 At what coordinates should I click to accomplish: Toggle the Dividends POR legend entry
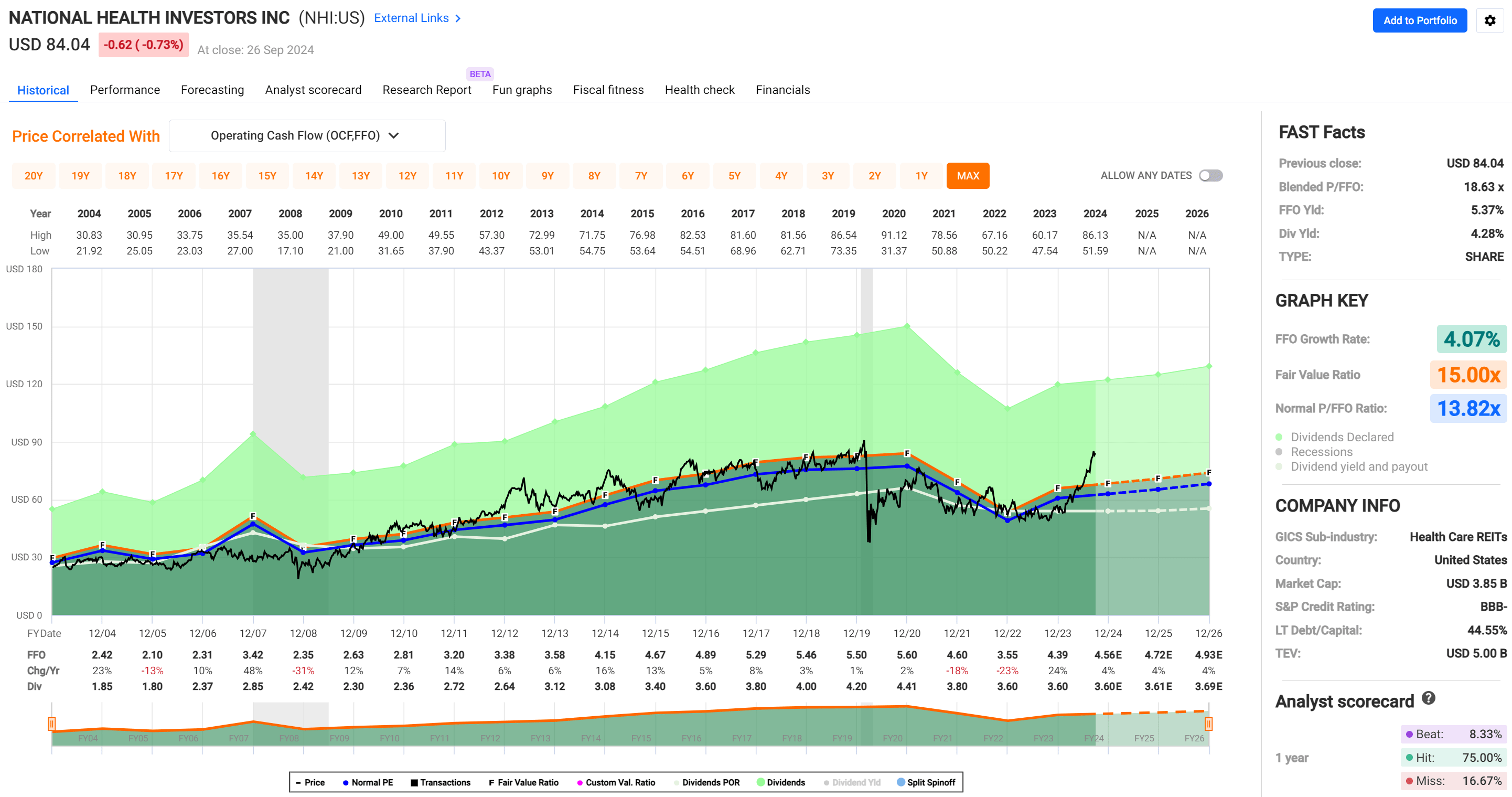click(x=676, y=782)
